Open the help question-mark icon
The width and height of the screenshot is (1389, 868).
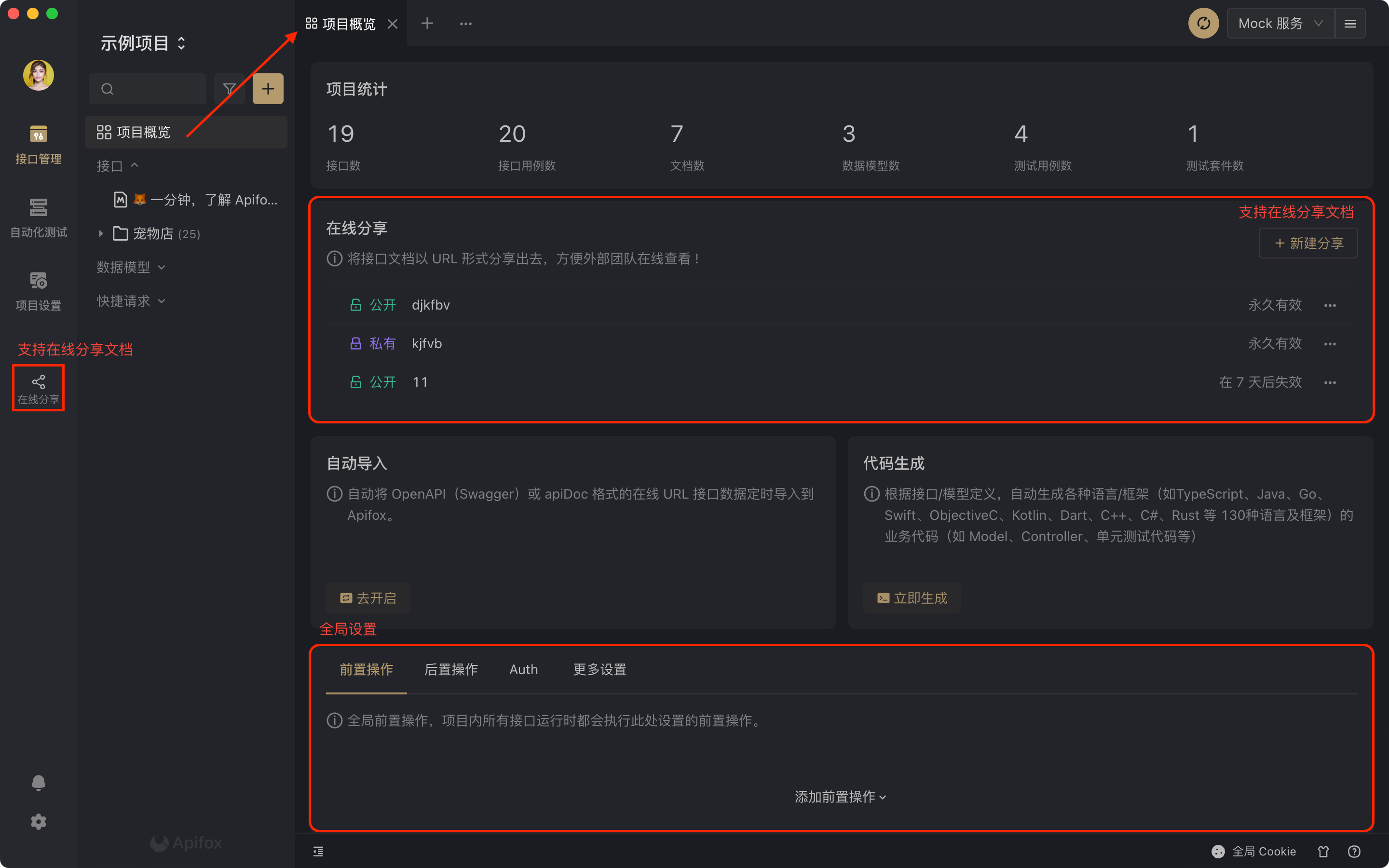pyautogui.click(x=1354, y=851)
